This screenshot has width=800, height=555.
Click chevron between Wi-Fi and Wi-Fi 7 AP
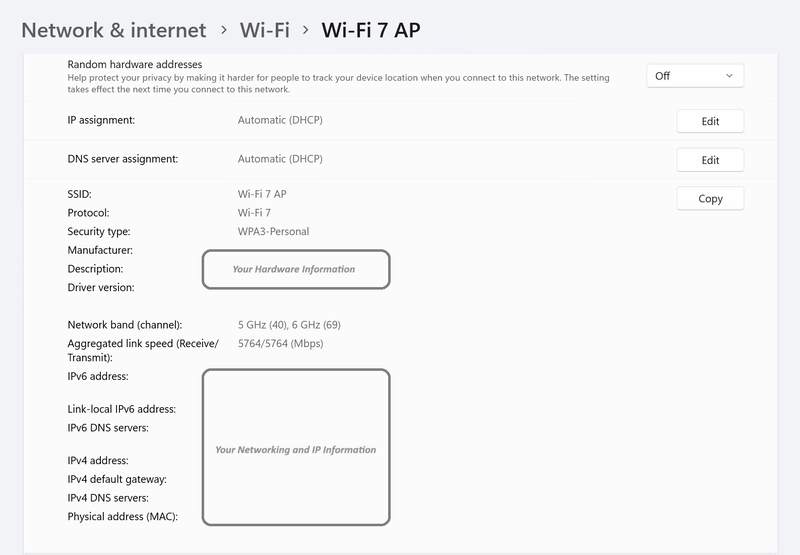[x=305, y=31]
